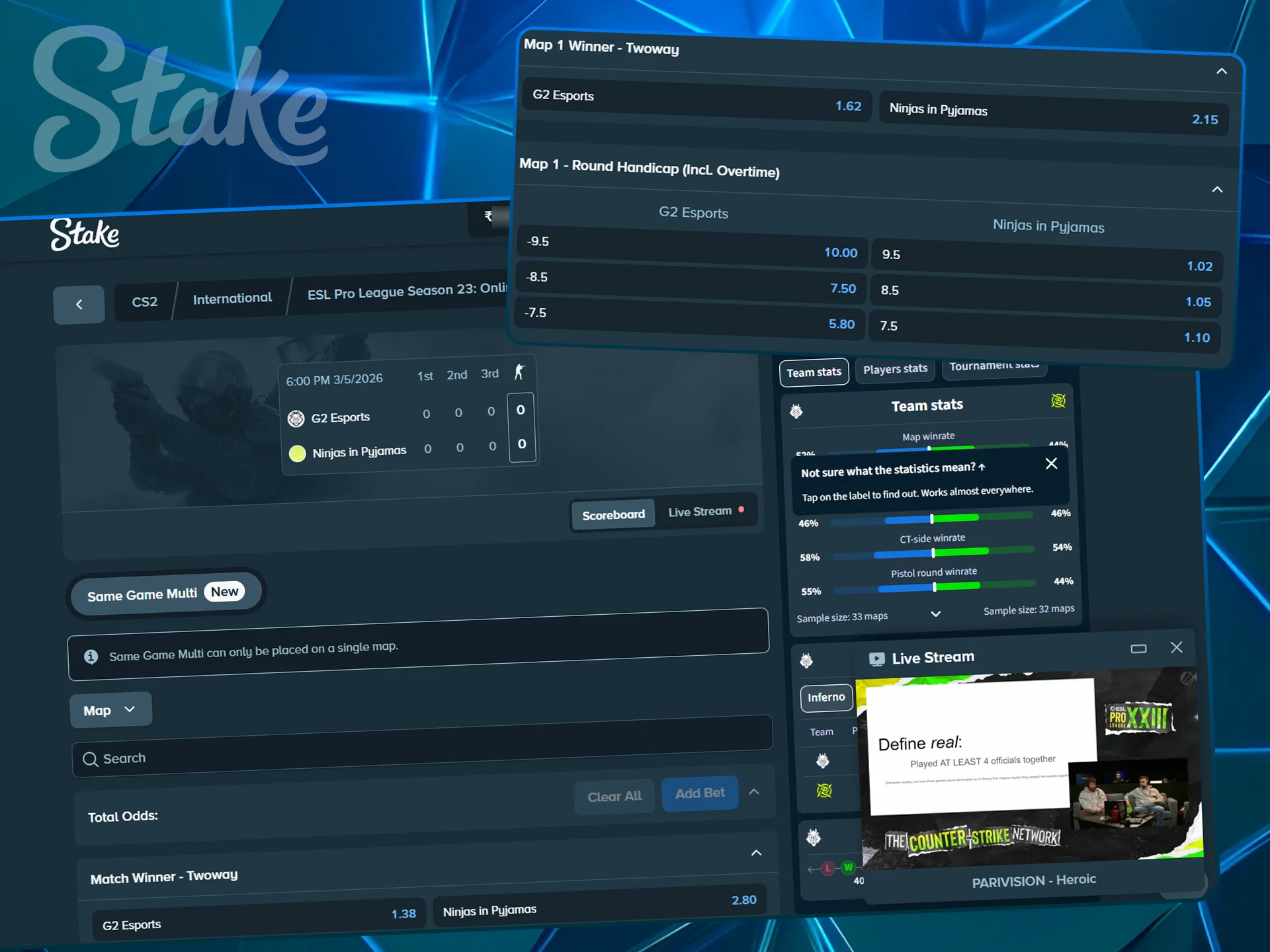The height and width of the screenshot is (952, 1270).
Task: Click the slashed icon in the stream's upper corner
Action: (x=1188, y=678)
